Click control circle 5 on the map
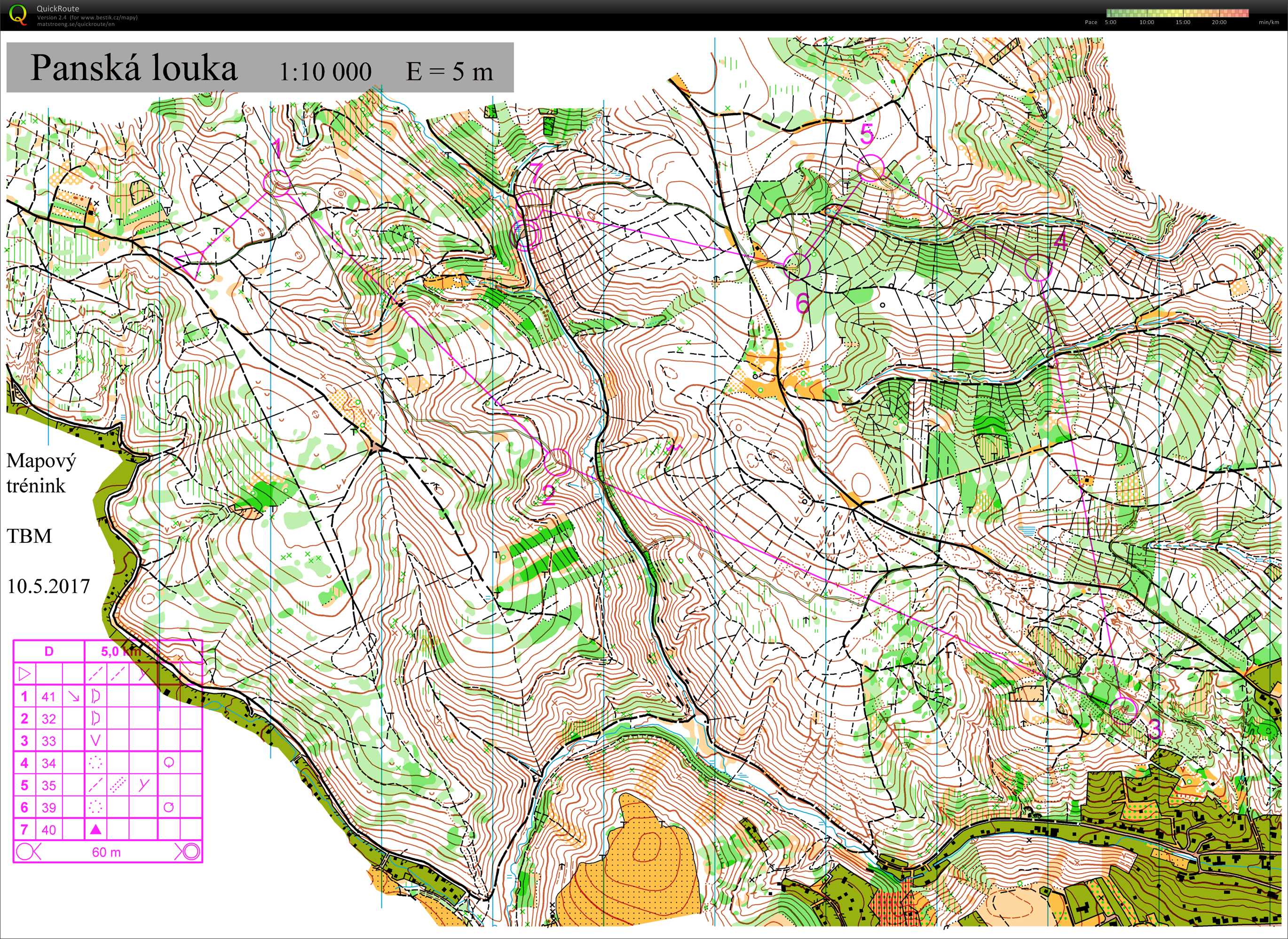1288x939 pixels. coord(870,168)
